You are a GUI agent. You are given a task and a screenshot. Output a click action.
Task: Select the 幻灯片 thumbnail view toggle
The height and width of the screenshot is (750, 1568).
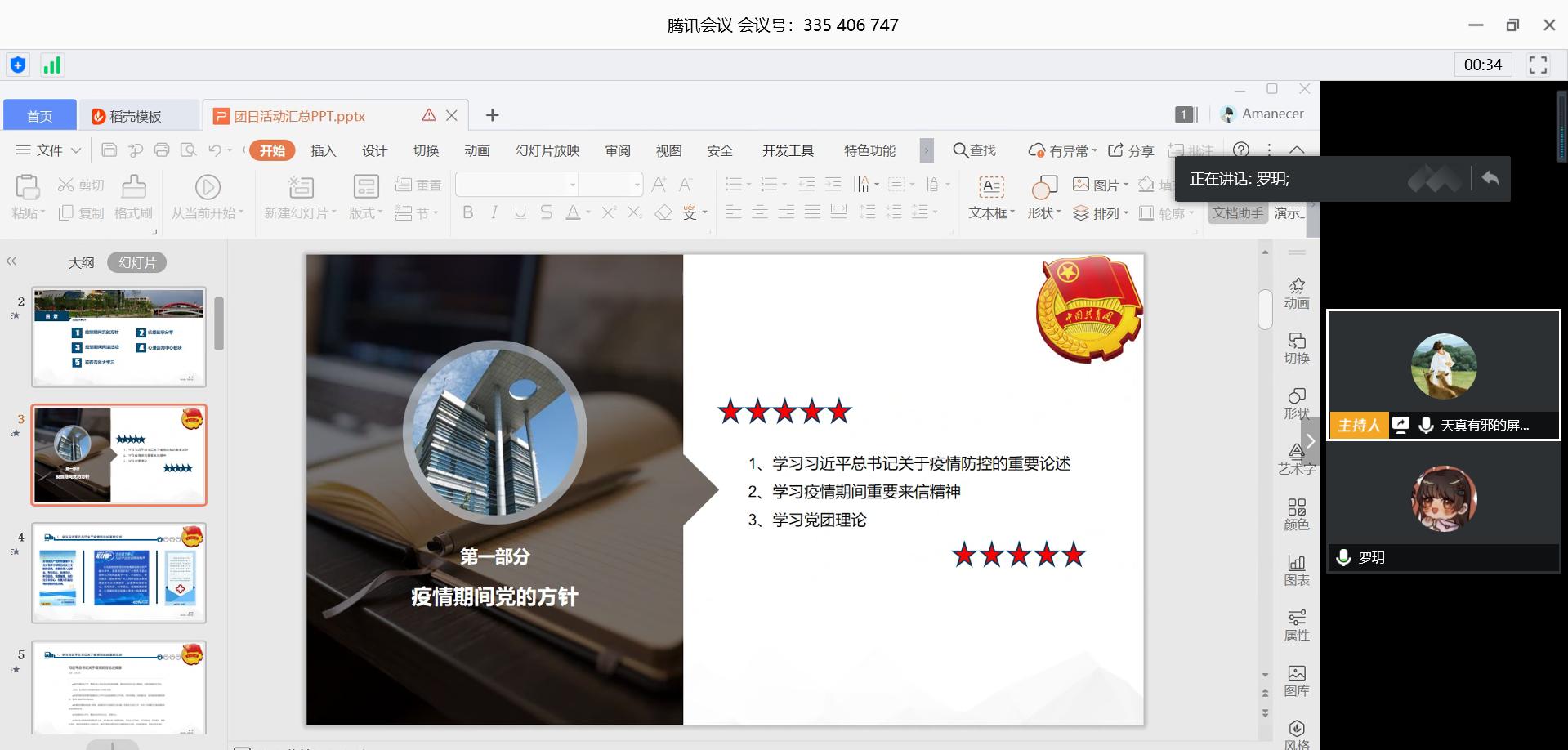click(136, 262)
